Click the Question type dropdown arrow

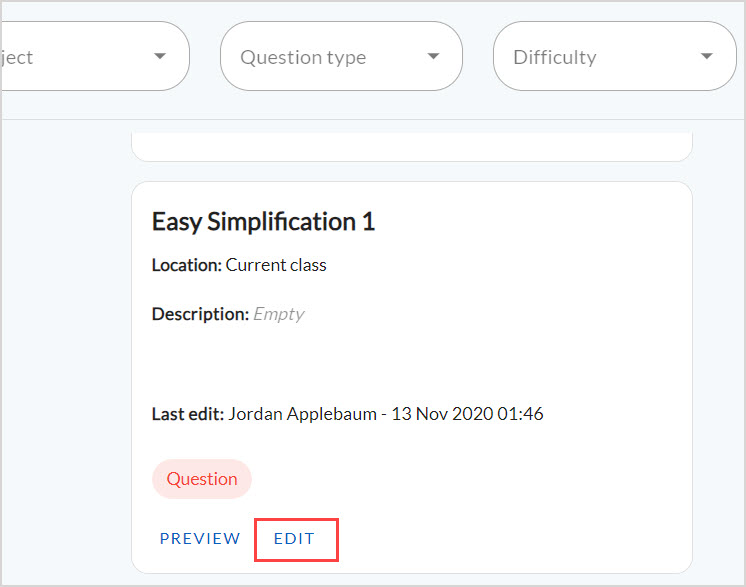click(x=433, y=57)
